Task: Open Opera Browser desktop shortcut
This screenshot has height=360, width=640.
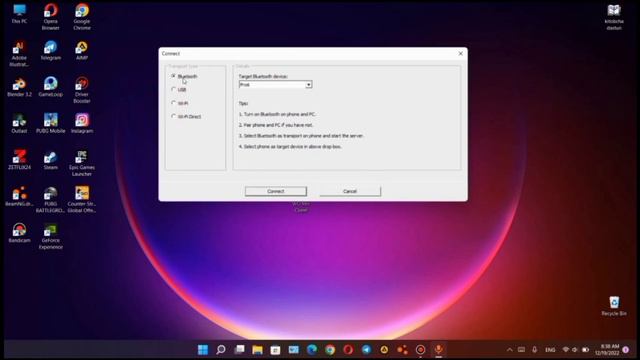Action: point(51,16)
